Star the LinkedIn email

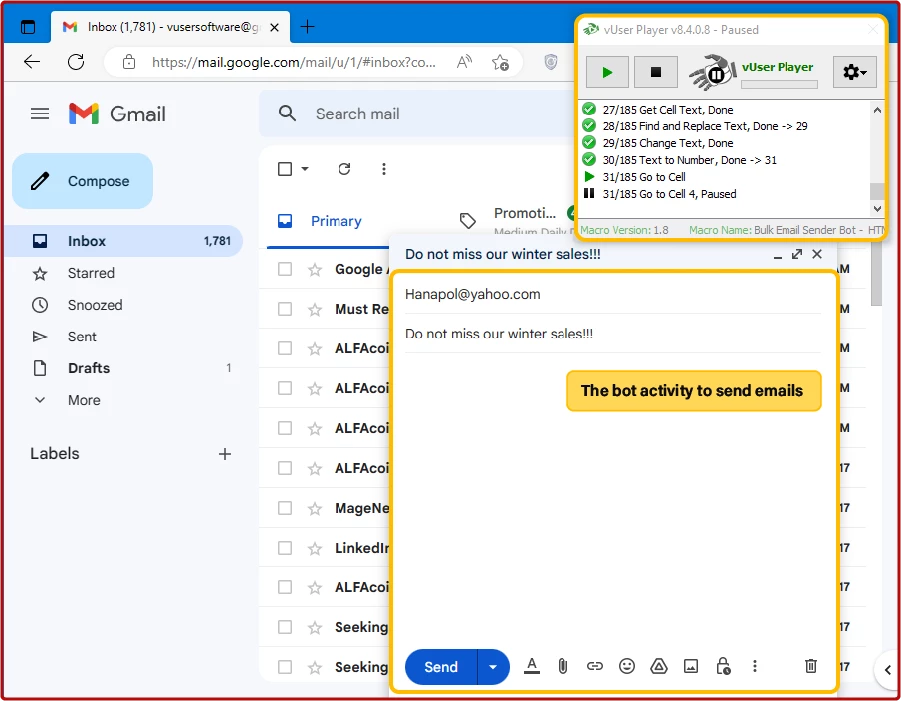click(x=315, y=548)
